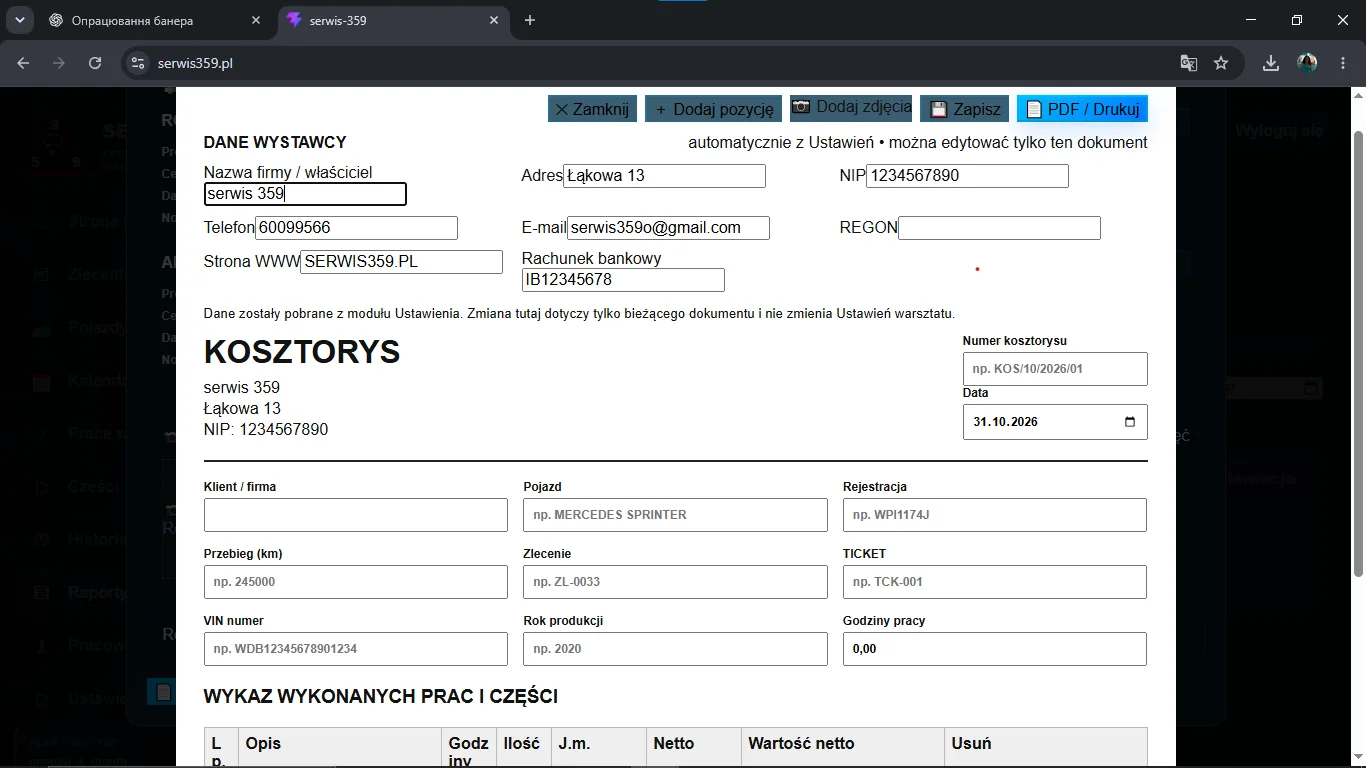Click the Rachunek bankowy field
This screenshot has height=768, width=1366.
(623, 280)
